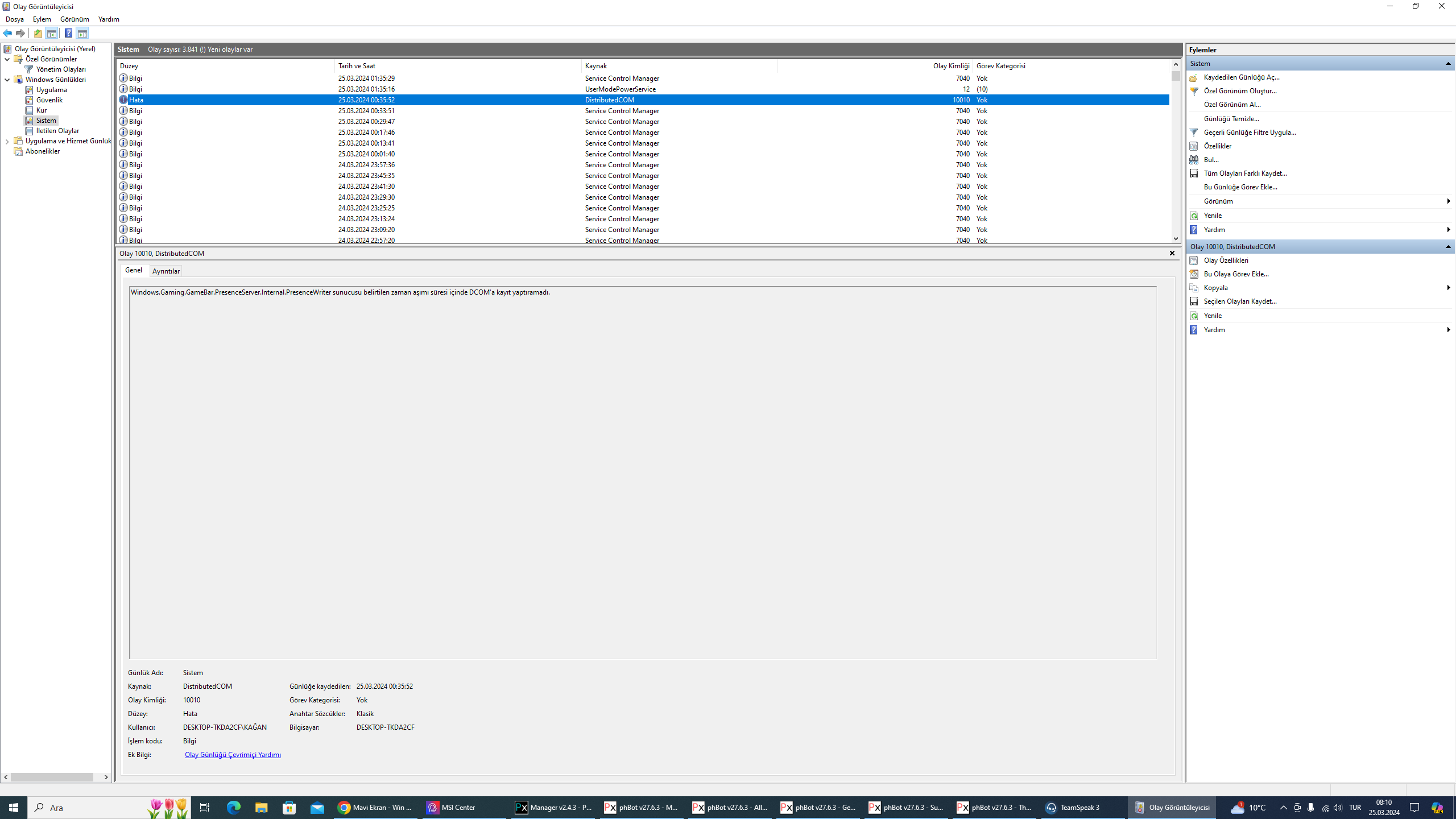Expand Yardım submenu under Sistem actions
Screen dimensions: 1456x819
[1448, 230]
